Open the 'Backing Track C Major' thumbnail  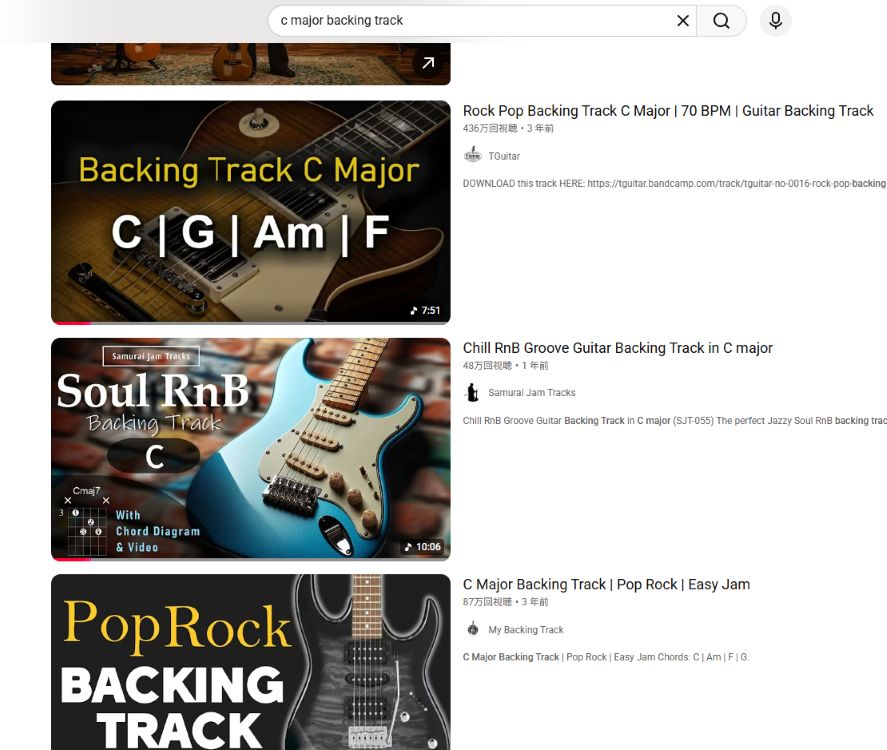[251, 212]
